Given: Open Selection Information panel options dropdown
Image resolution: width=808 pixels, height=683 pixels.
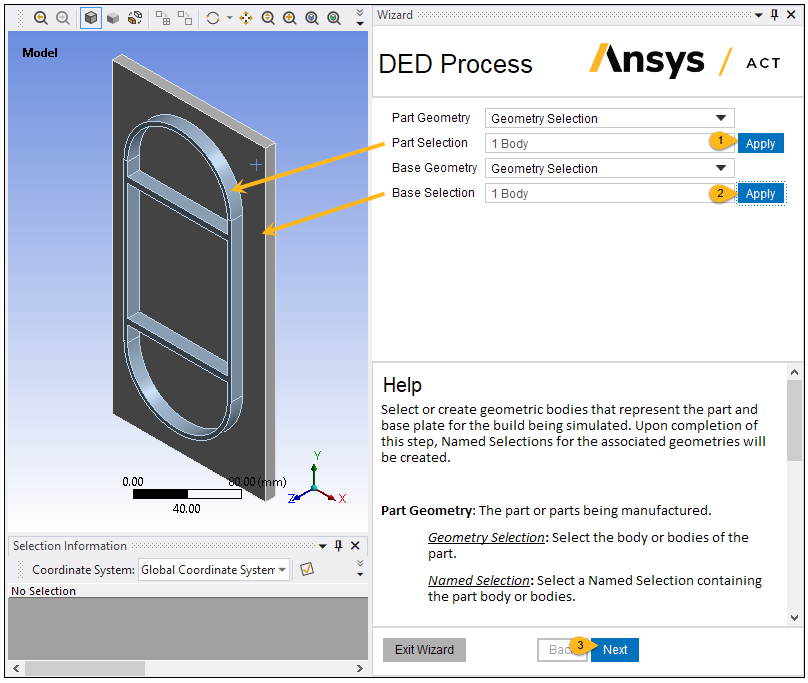Looking at the screenshot, I should (323, 546).
